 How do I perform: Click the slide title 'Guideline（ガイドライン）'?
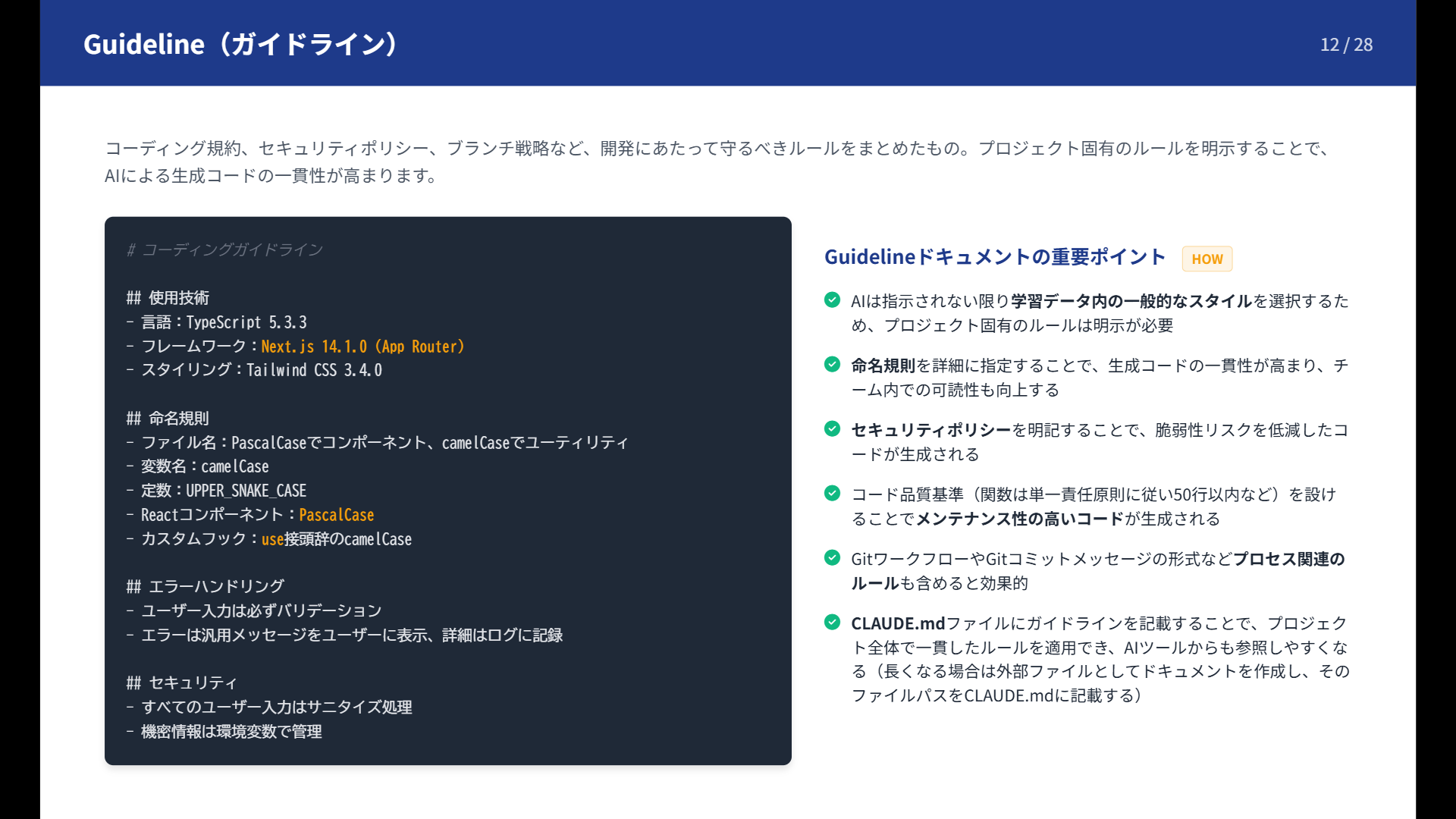(x=242, y=44)
